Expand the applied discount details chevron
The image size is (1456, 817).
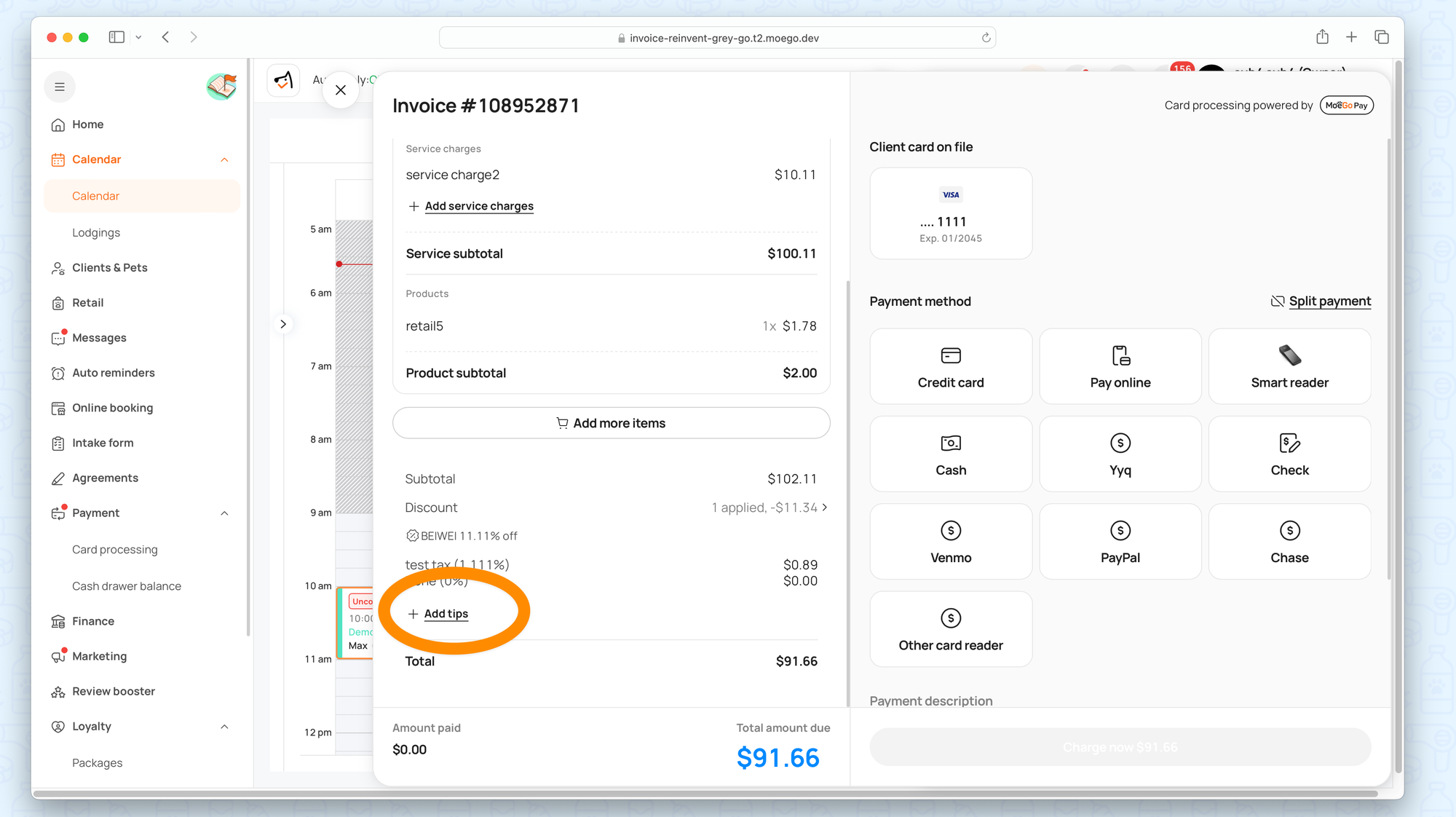825,508
